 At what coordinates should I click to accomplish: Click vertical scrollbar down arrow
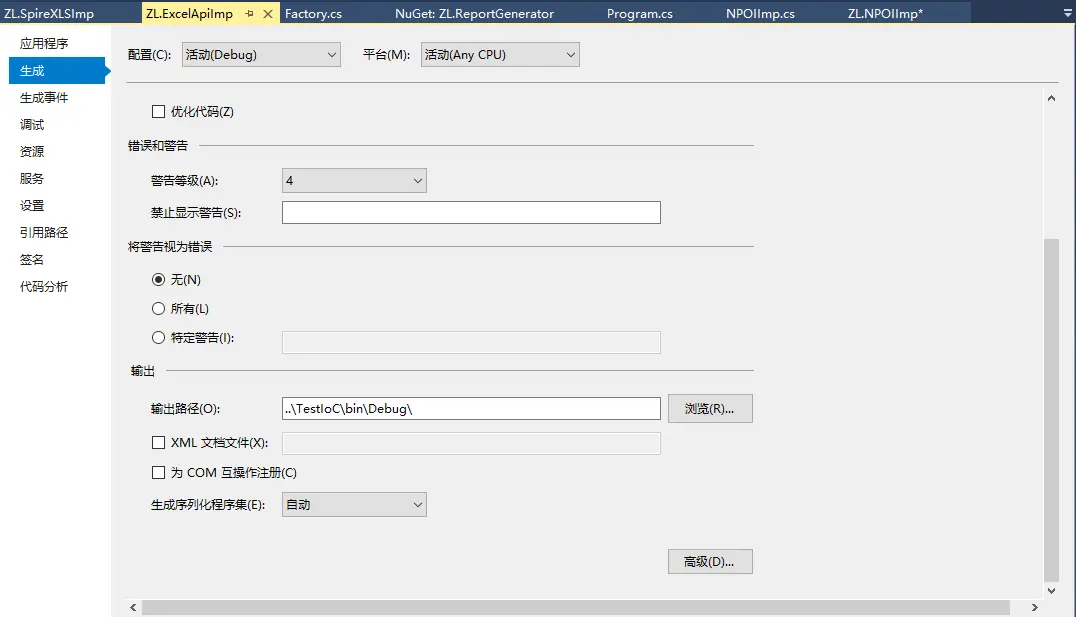click(x=1050, y=591)
